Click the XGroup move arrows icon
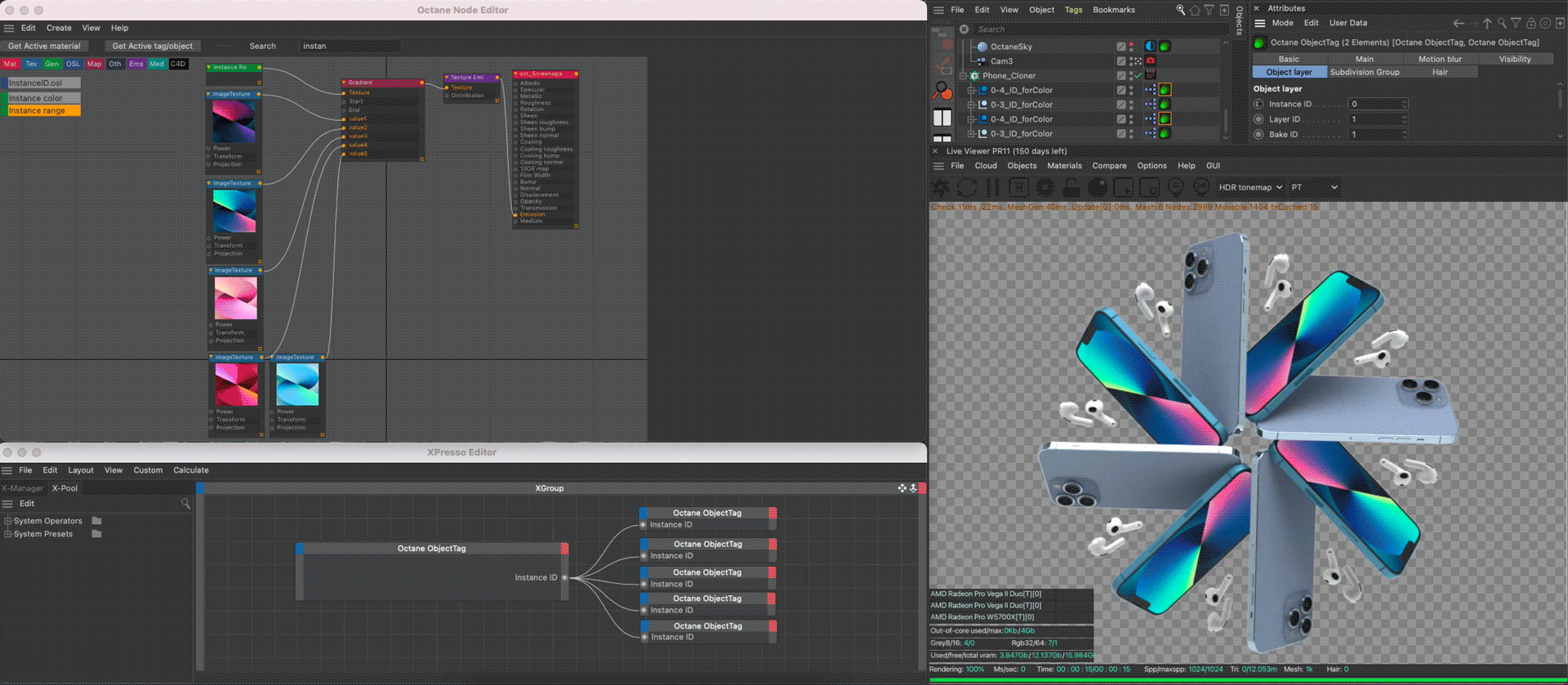1568x685 pixels. pyautogui.click(x=902, y=488)
